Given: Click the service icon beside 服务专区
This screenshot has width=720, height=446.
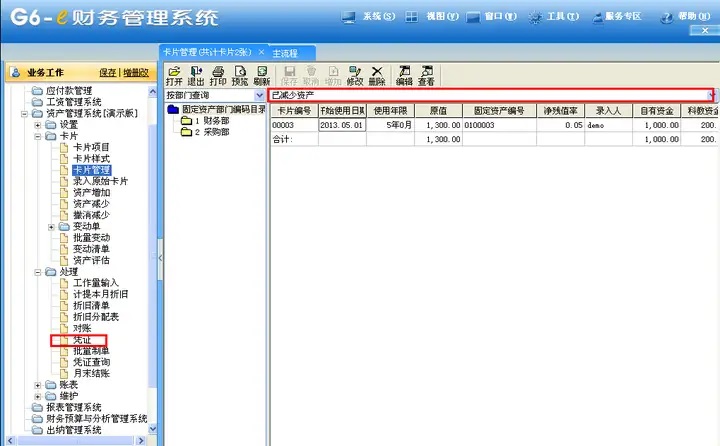Looking at the screenshot, I should tap(597, 17).
